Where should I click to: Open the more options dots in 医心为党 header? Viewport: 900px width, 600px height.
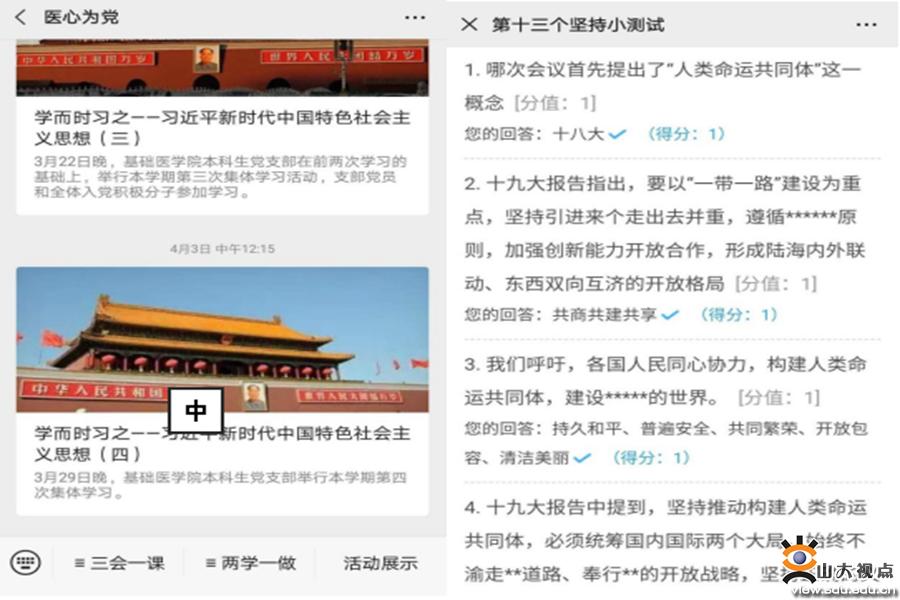pyautogui.click(x=414, y=18)
